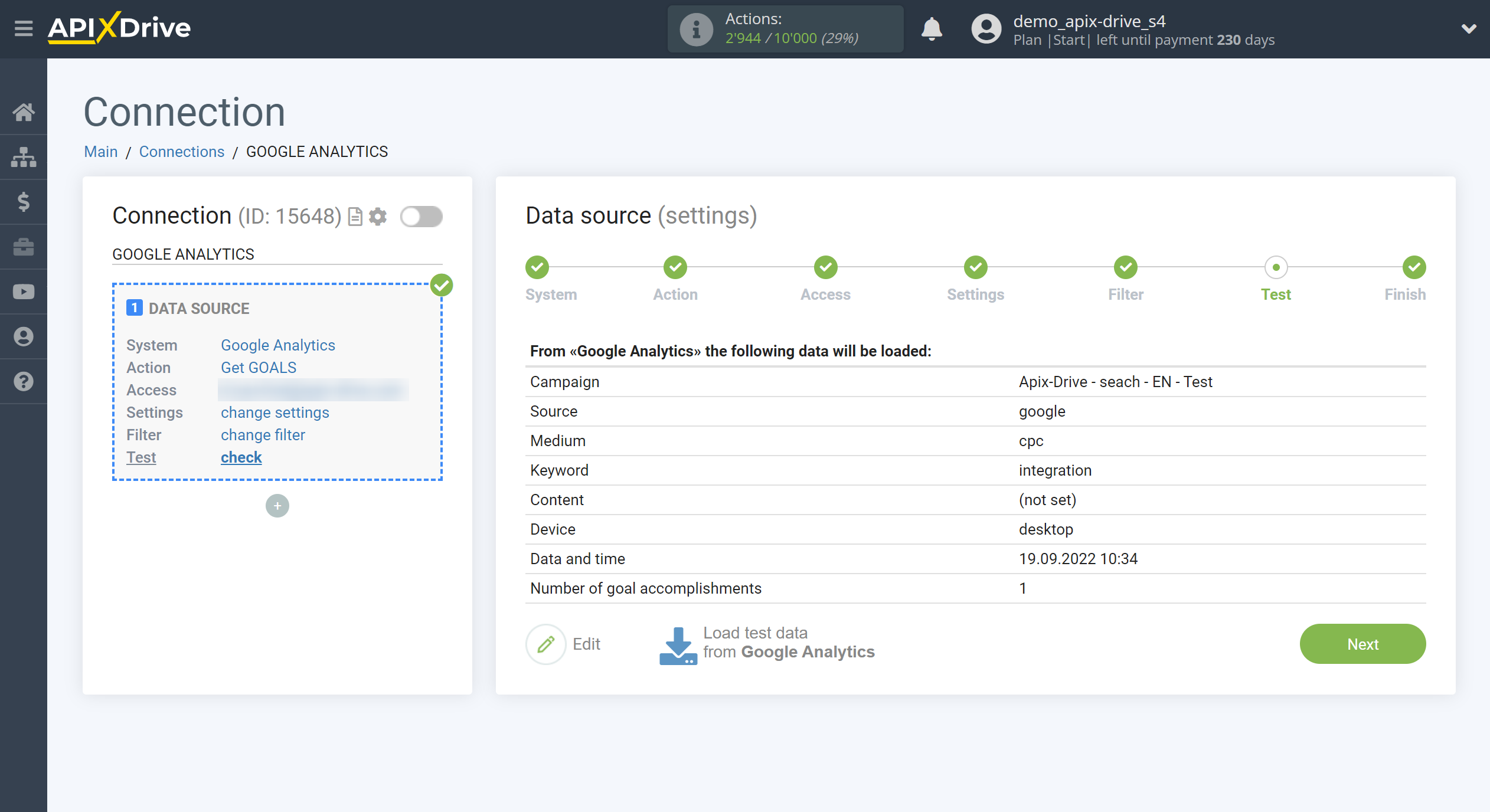
Task: Click the Next button
Action: point(1363,643)
